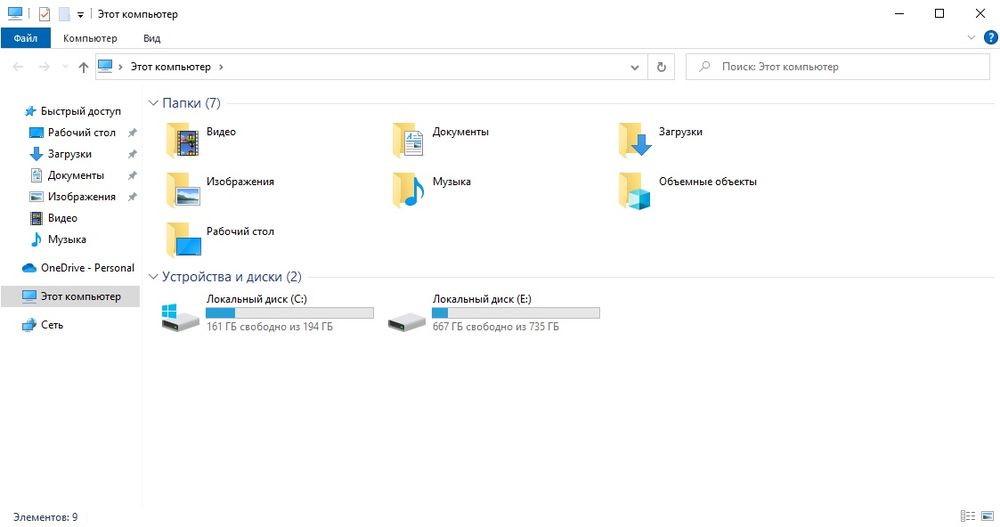Viewport: 1000px width, 527px height.
Task: Select the Локальный диск (C:) drive icon
Action: 180,317
